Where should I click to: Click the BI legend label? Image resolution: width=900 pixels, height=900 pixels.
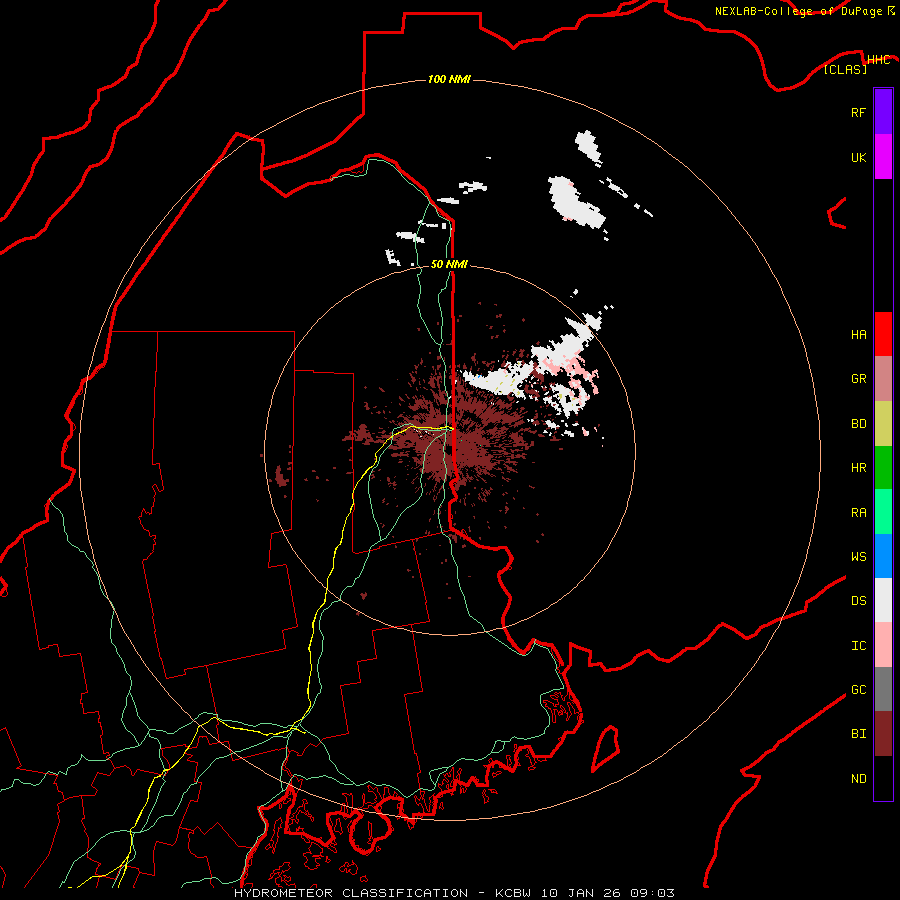858,734
